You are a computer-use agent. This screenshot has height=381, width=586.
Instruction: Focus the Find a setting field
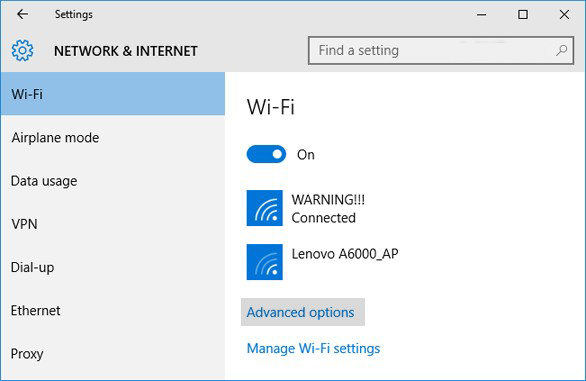(x=441, y=50)
